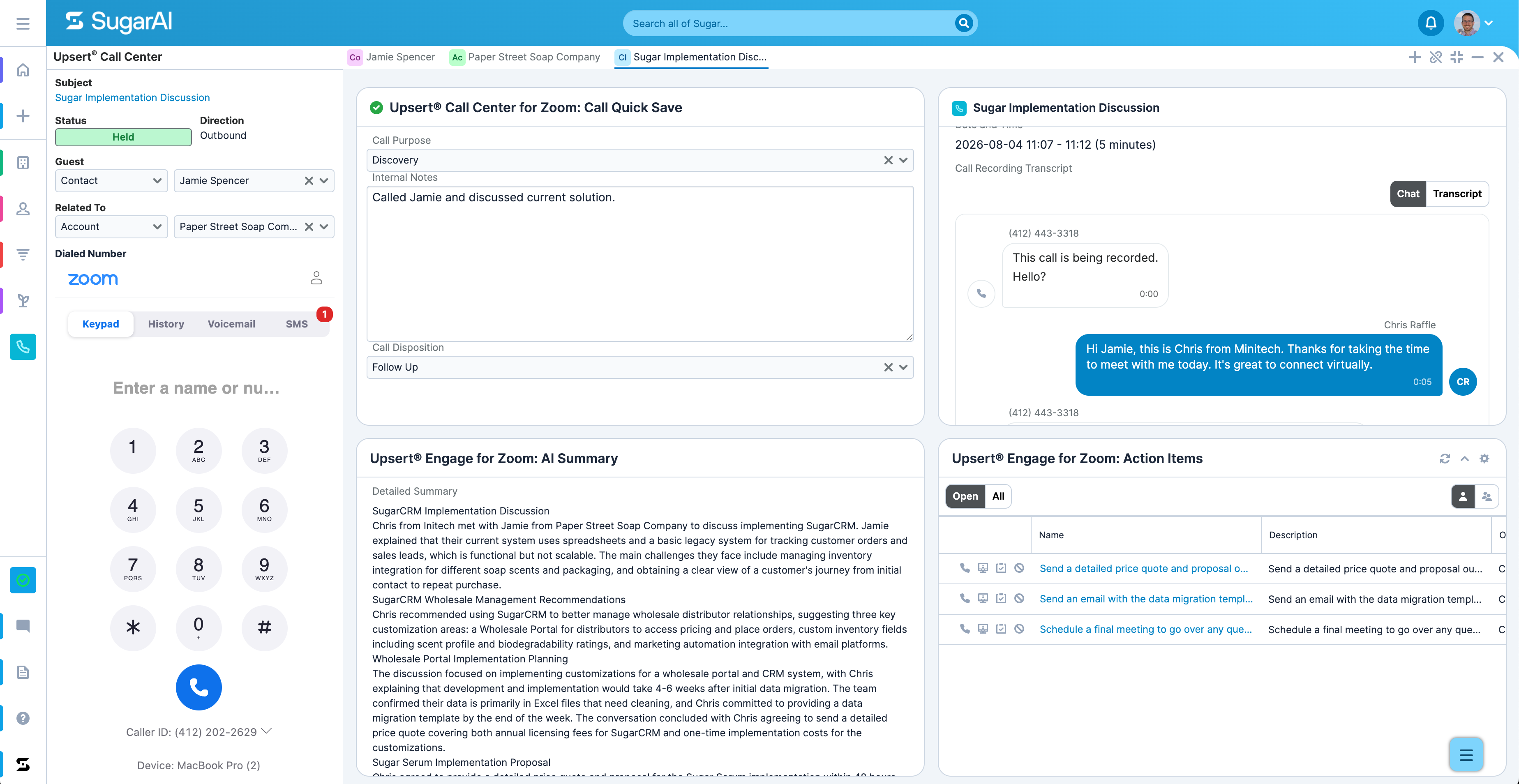Open the funnel icon in the sidebar
Image resolution: width=1519 pixels, height=784 pixels.
23,255
